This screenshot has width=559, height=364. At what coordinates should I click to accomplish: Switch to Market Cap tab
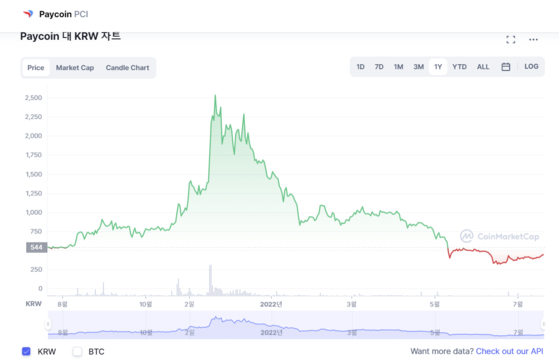pyautogui.click(x=75, y=68)
